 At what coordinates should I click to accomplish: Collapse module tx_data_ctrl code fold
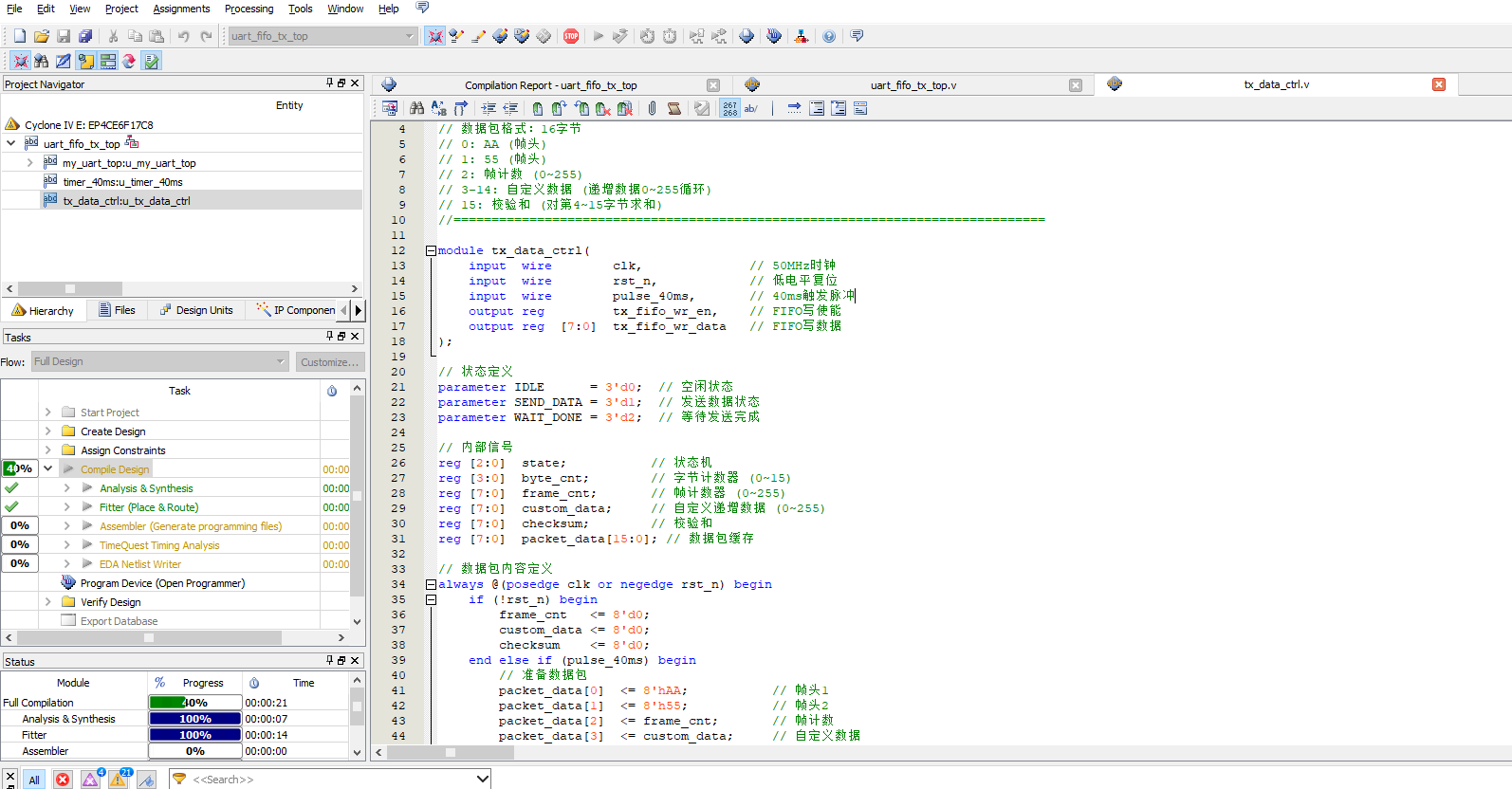tap(431, 251)
